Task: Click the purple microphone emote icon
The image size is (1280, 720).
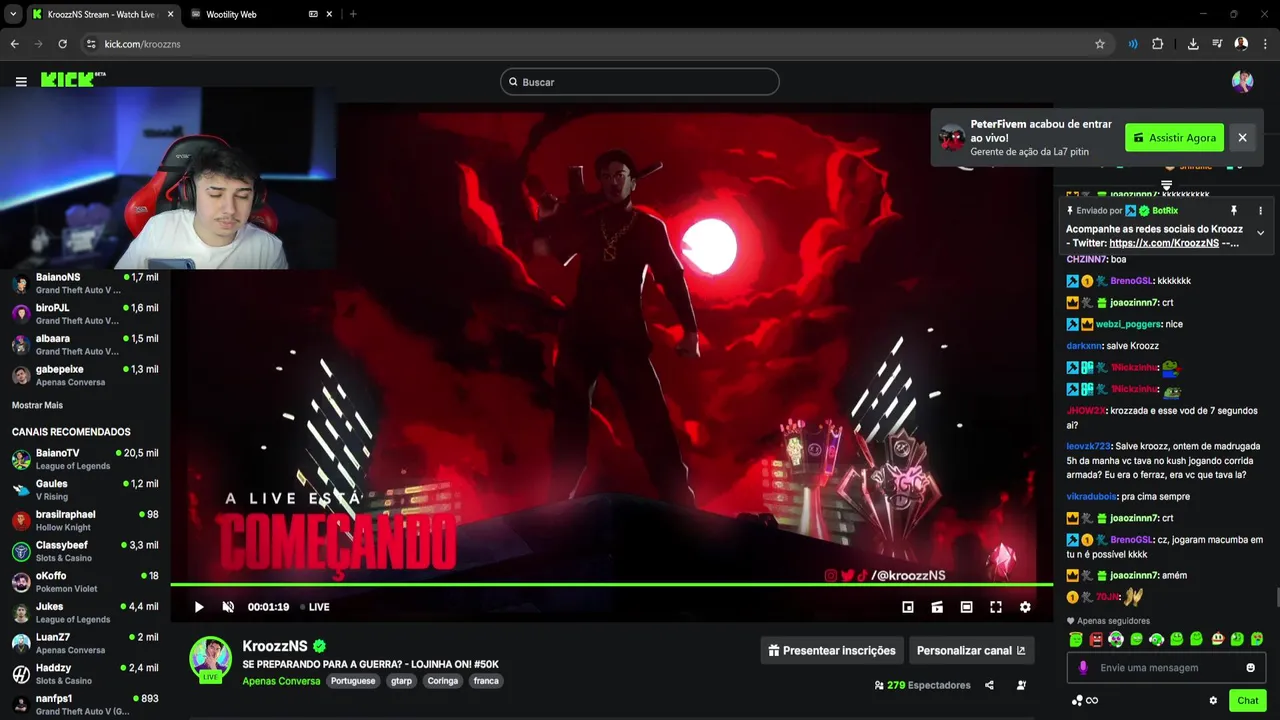Action: coord(1082,667)
